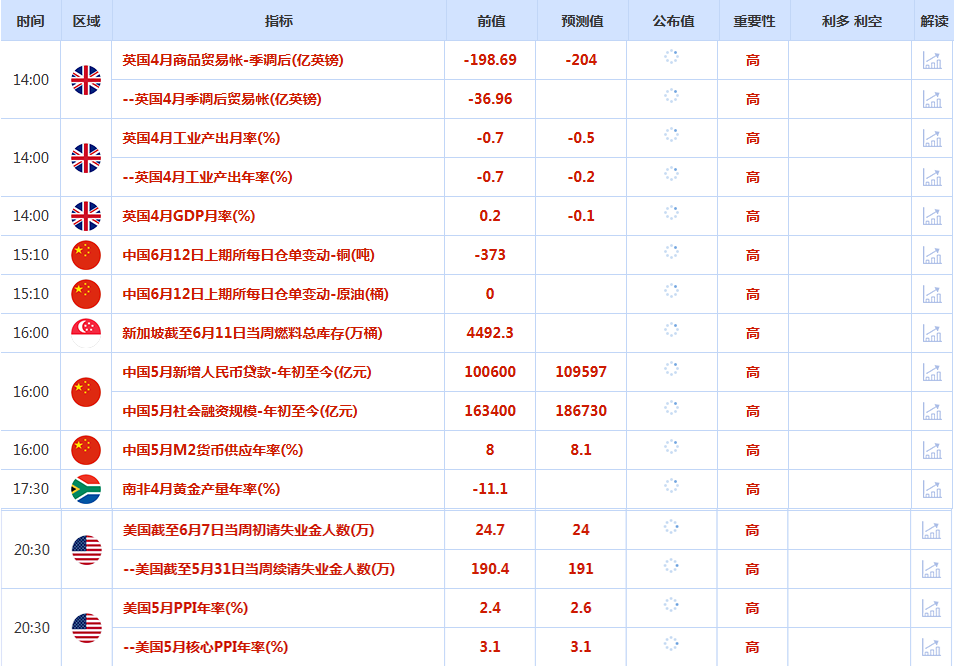Open 中国5月新增人民币贷款-年初至今 indicator
This screenshot has width=954, height=666.
(246, 372)
